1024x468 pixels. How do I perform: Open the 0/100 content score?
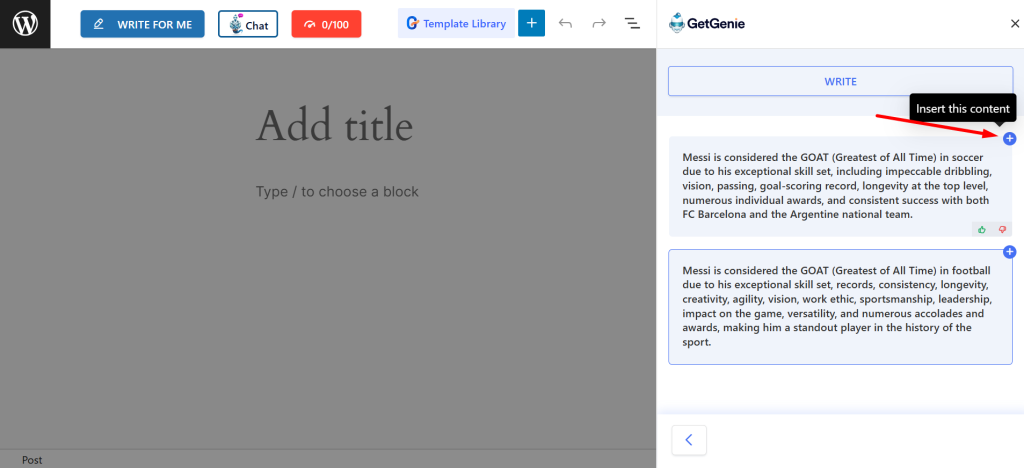pyautogui.click(x=326, y=24)
